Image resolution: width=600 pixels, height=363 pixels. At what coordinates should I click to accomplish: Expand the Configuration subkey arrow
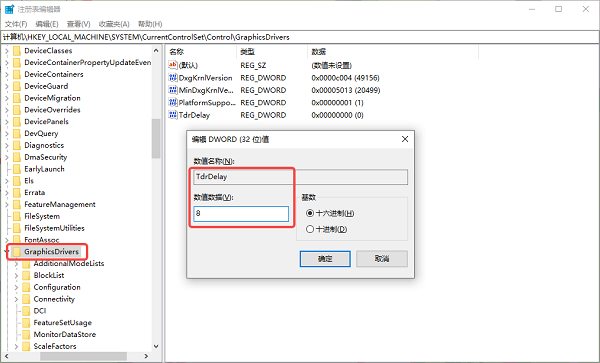[16, 287]
